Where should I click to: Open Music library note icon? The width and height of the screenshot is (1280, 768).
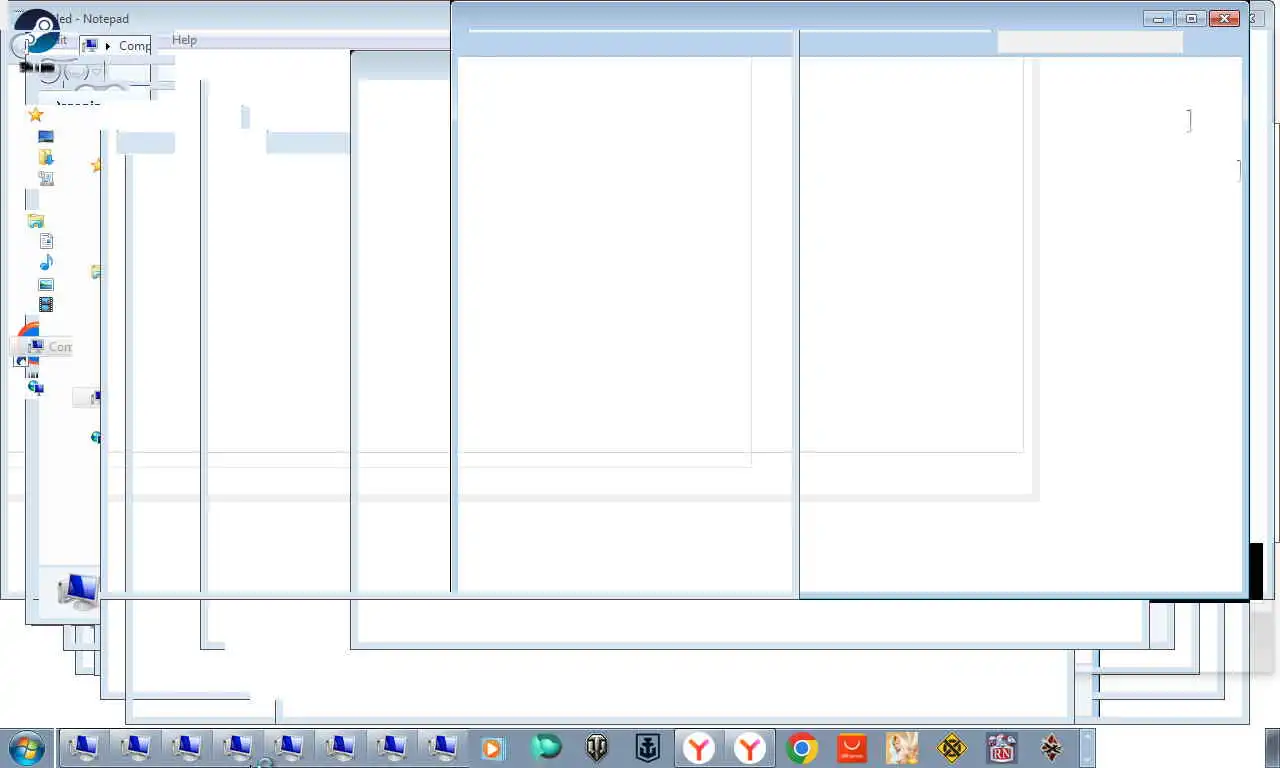click(46, 262)
